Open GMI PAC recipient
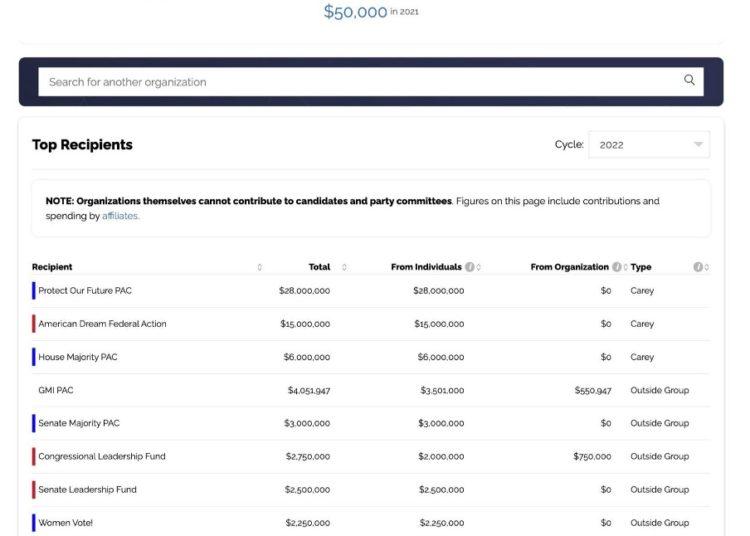The image size is (750, 536). tap(55, 390)
